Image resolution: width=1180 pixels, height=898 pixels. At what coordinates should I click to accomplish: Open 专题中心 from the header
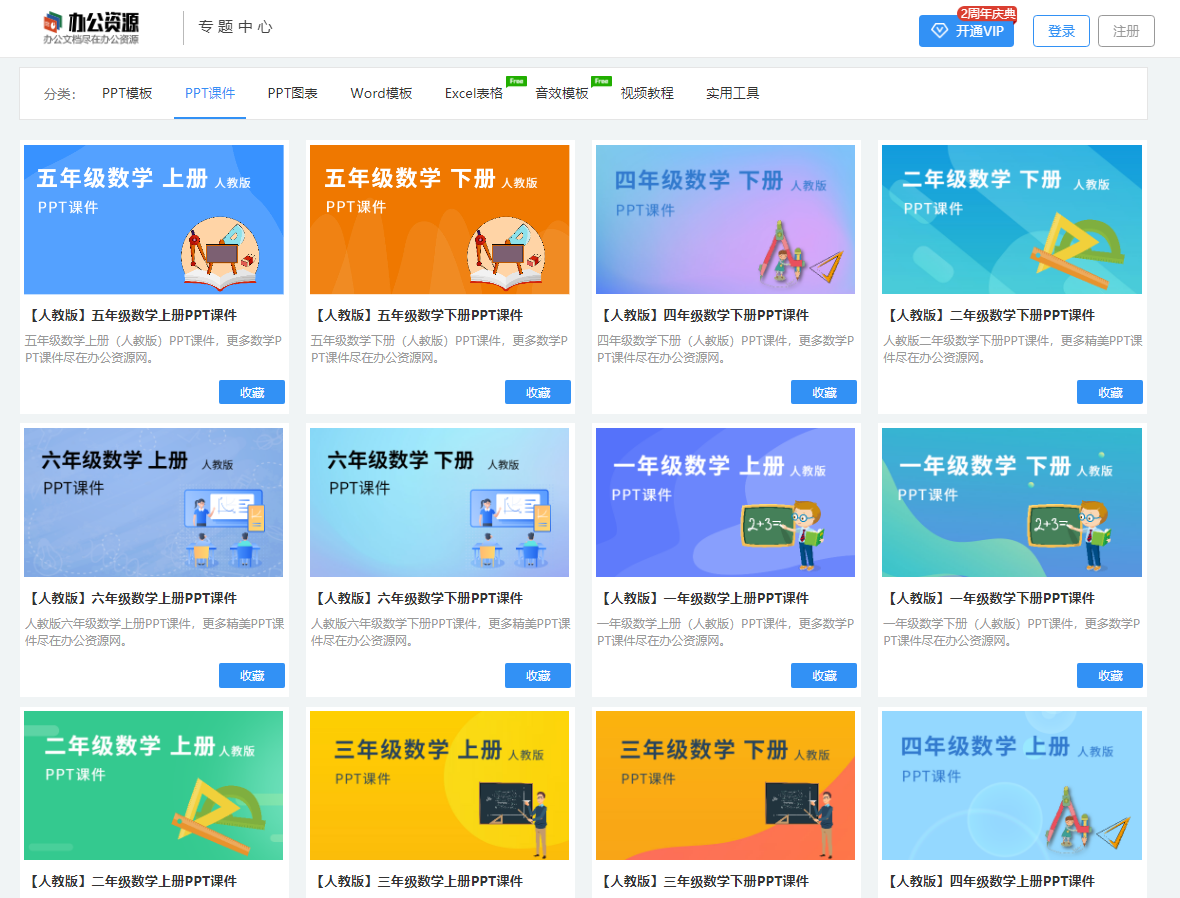[x=235, y=28]
